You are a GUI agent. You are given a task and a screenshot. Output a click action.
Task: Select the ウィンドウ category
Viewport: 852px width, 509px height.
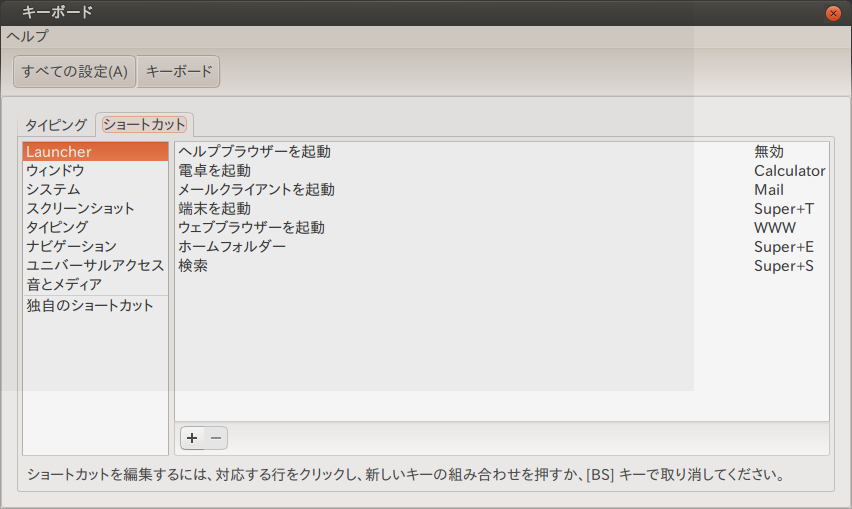96,171
